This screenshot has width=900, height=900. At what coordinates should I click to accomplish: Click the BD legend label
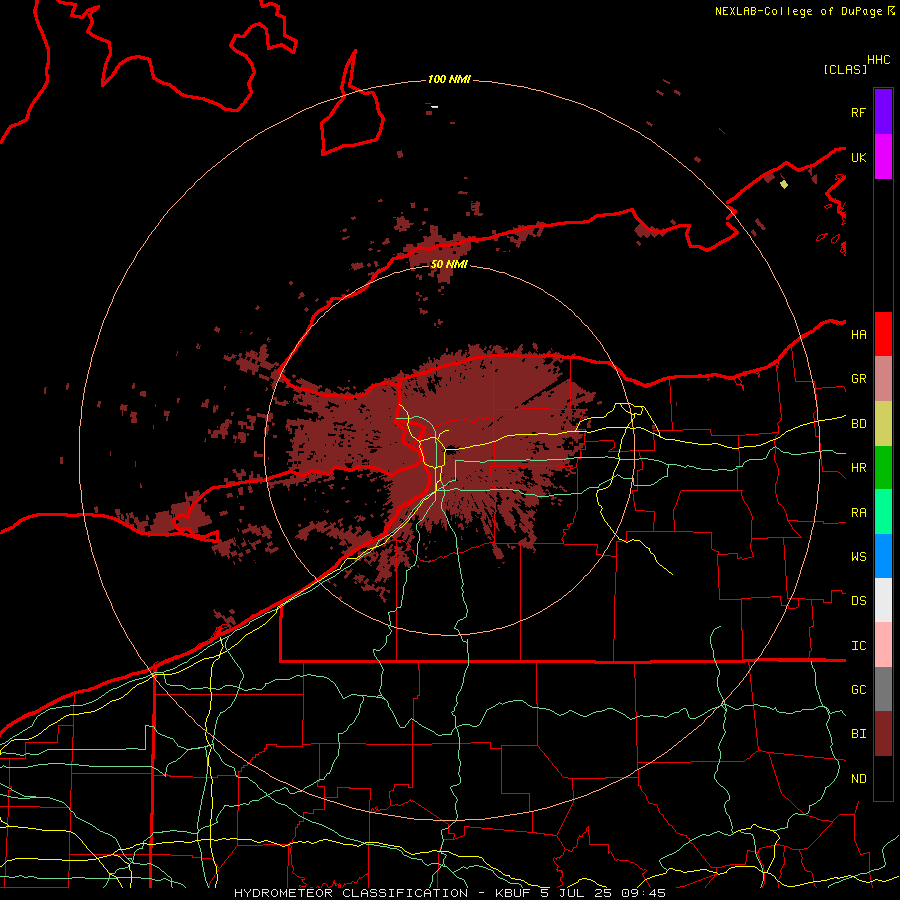click(858, 424)
